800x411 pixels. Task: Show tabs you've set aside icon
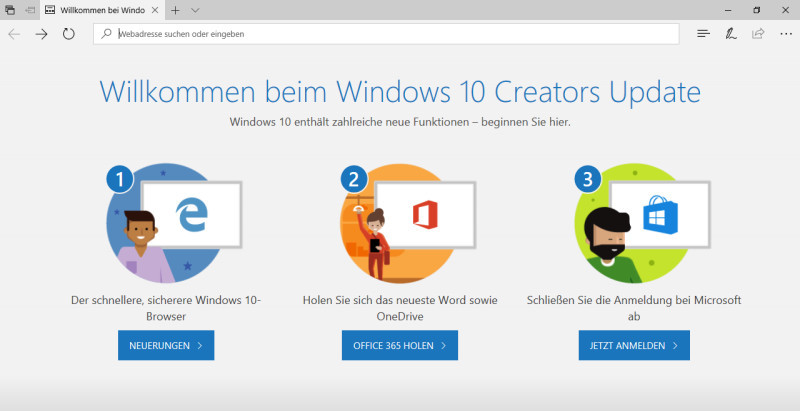click(10, 10)
